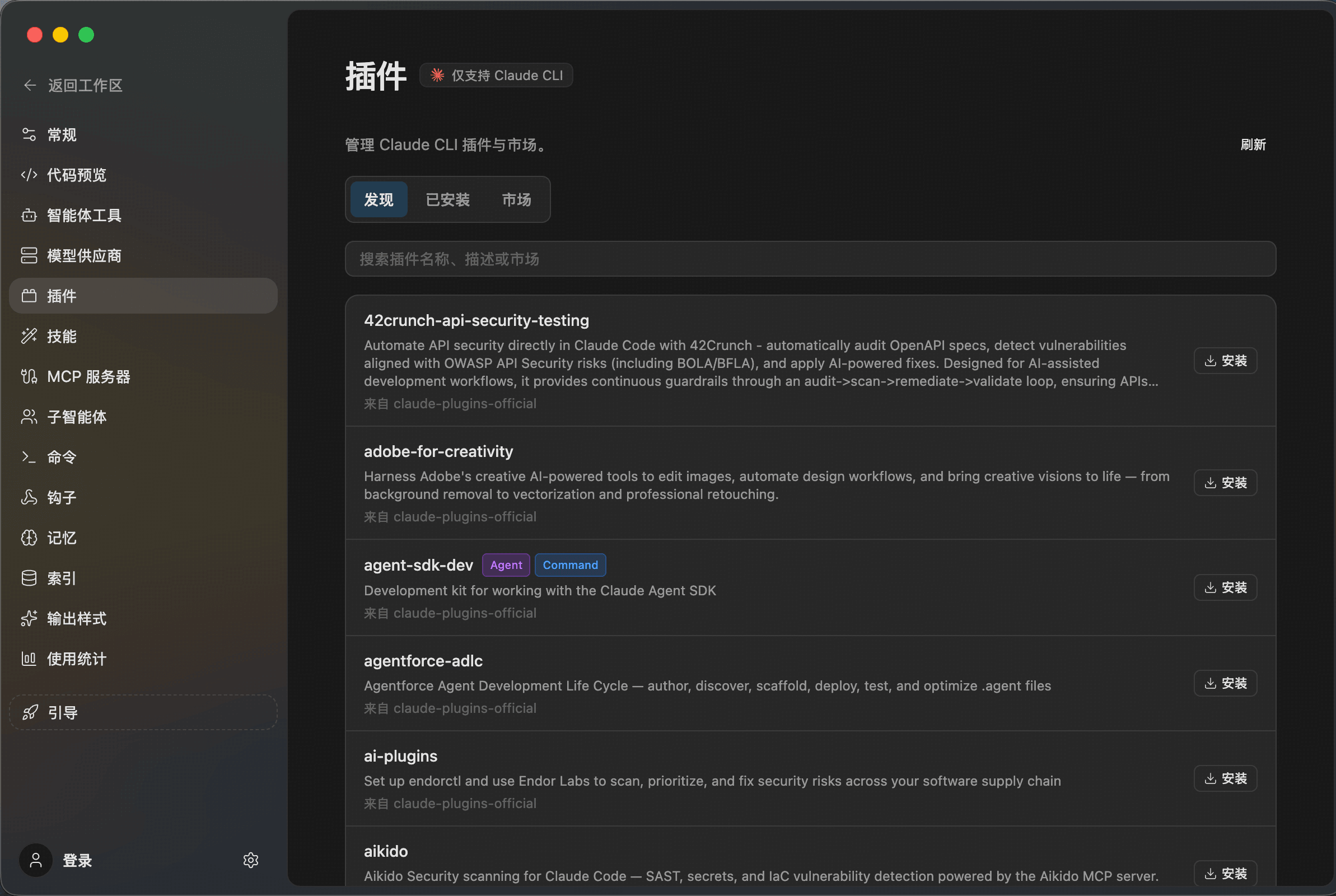Click the green macOS zoom window button

(86, 35)
